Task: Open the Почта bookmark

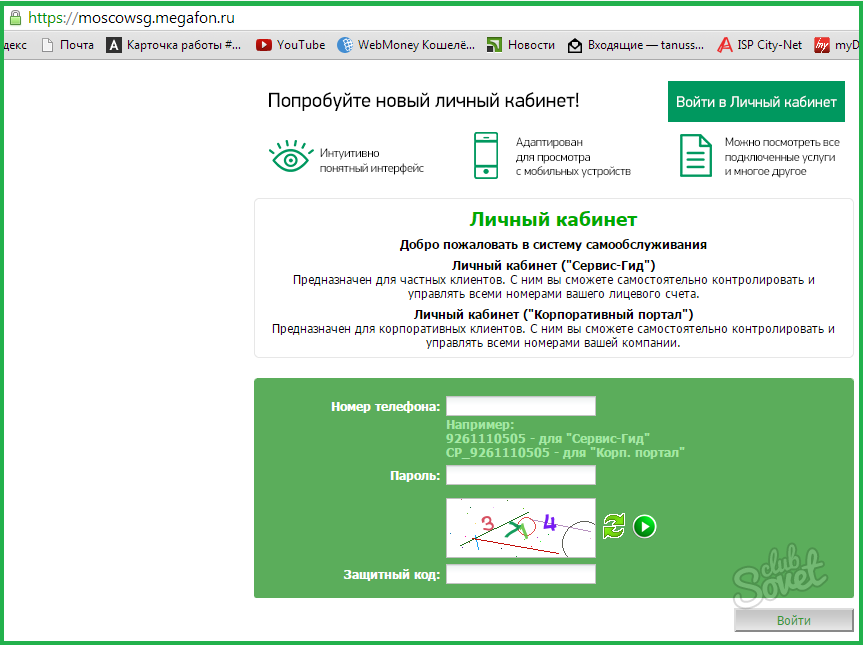Action: point(68,45)
